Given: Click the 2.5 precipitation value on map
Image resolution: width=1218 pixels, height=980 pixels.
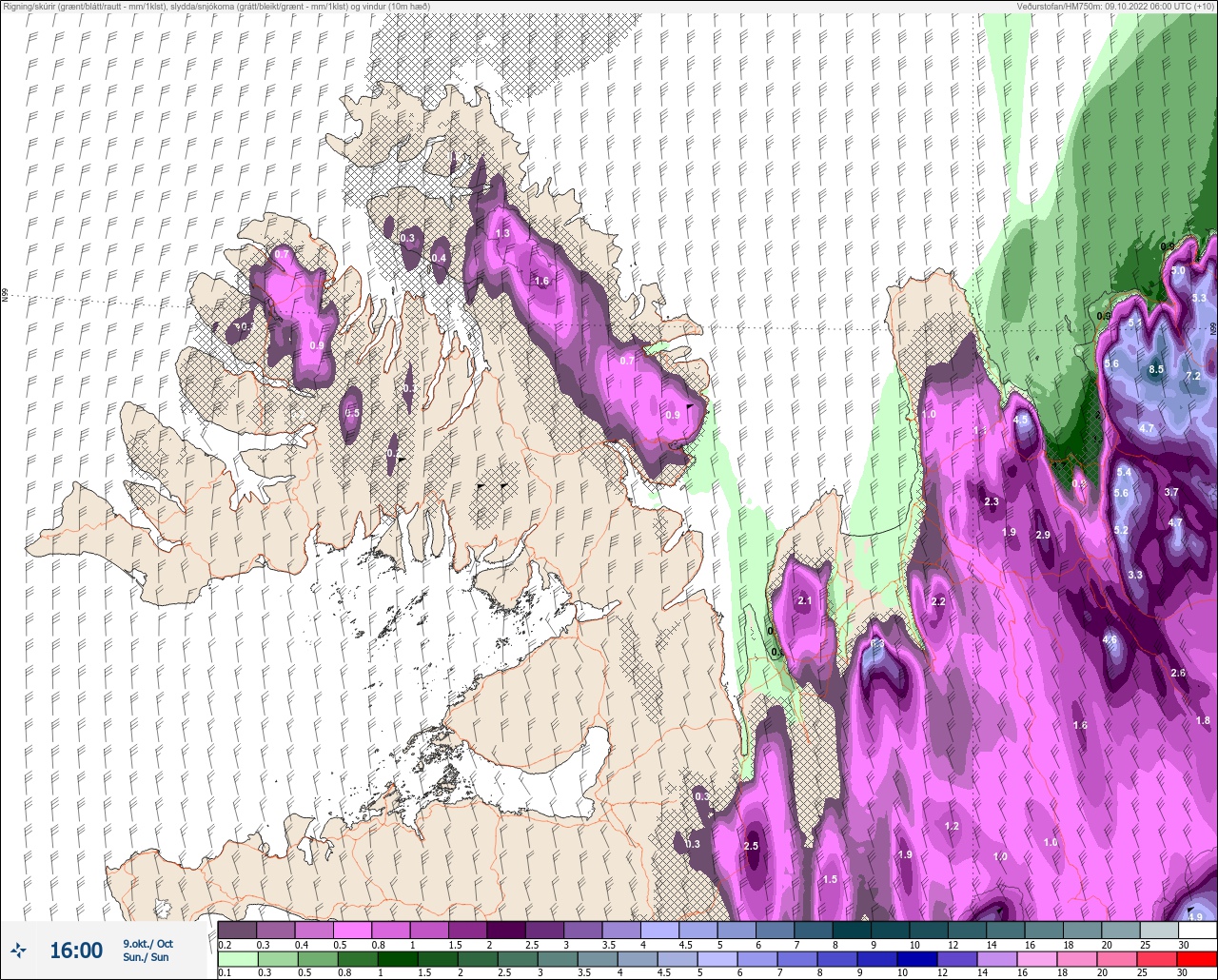Looking at the screenshot, I should (x=751, y=846).
